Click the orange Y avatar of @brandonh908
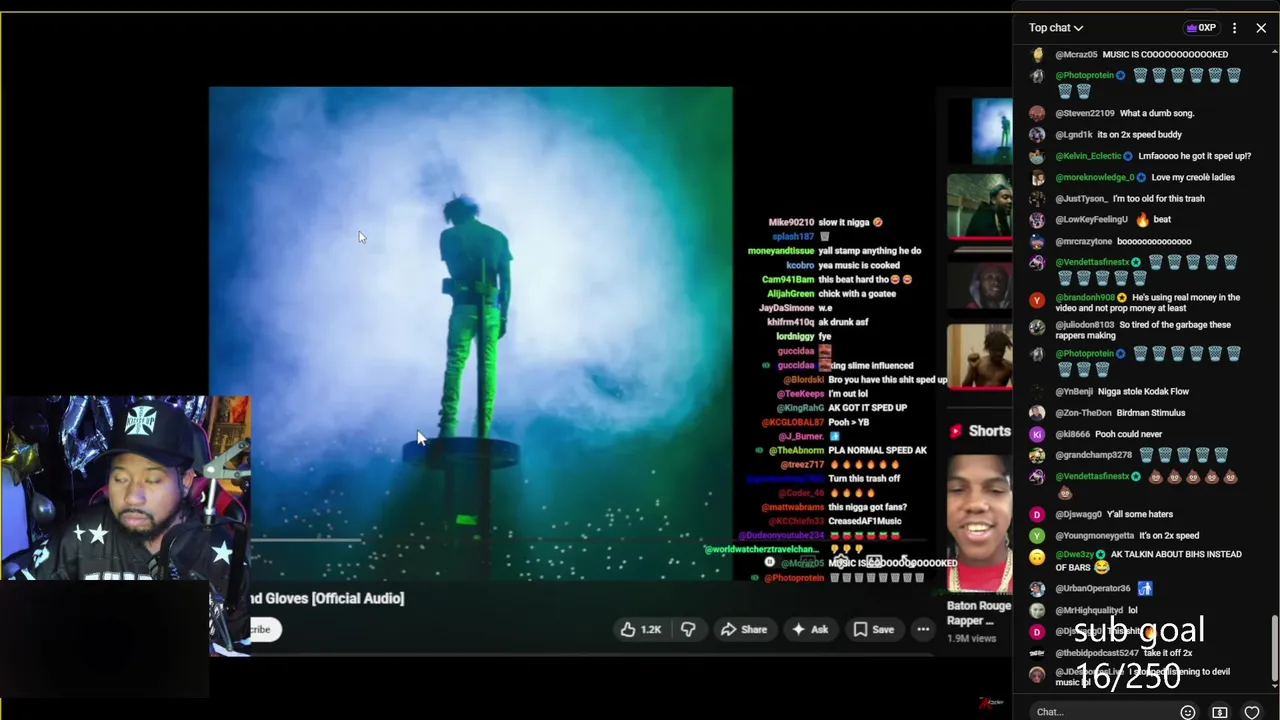Viewport: 1280px width, 720px height. [1037, 300]
